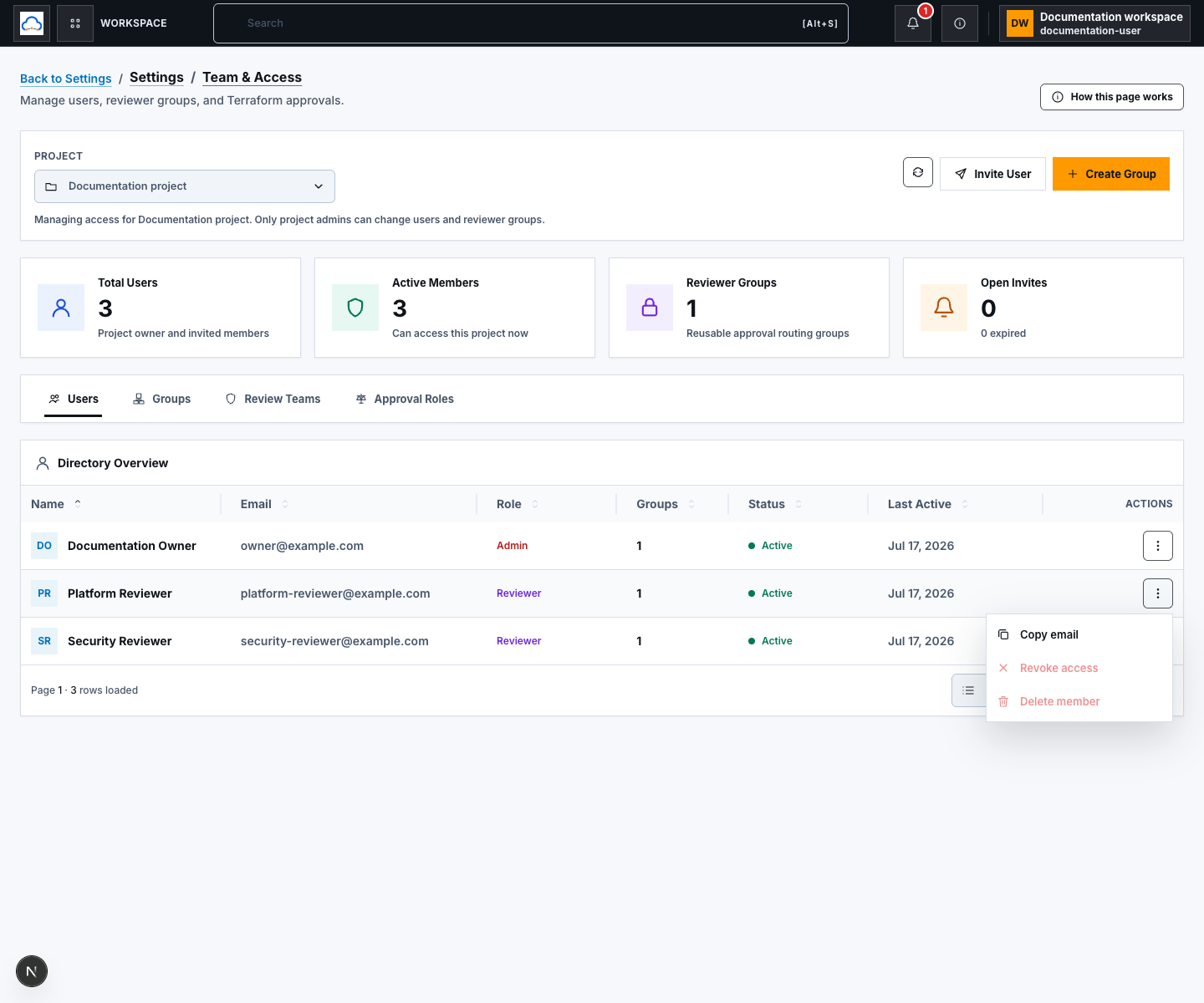
Task: Click platform-reviewer@example.com email cell
Action: pos(335,593)
